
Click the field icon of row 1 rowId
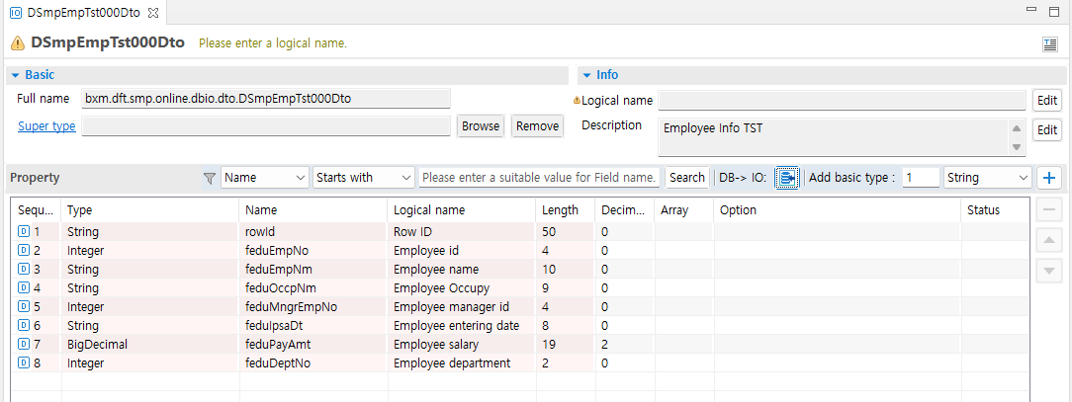(24, 232)
